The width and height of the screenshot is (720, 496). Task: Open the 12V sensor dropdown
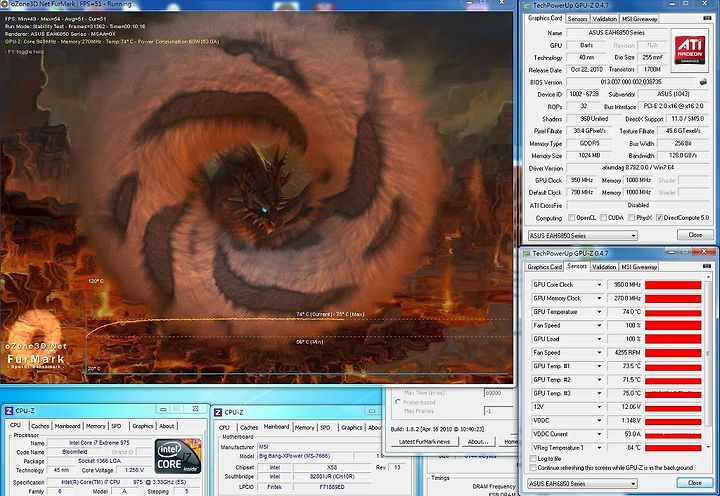tap(599, 407)
